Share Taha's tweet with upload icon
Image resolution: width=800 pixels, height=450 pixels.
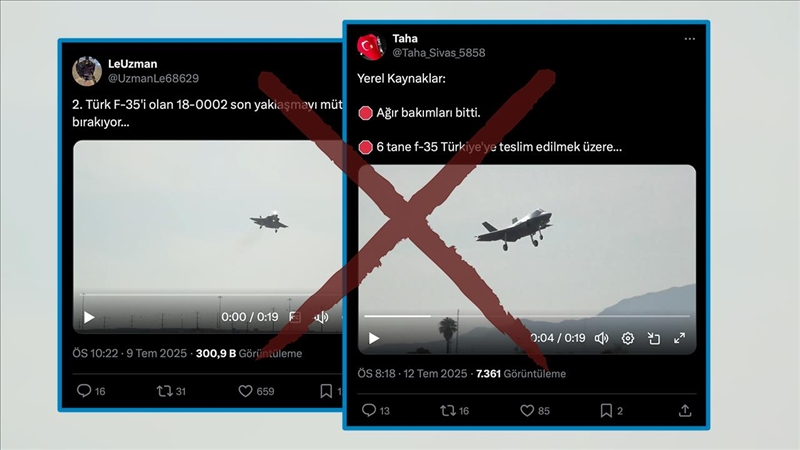tap(685, 411)
